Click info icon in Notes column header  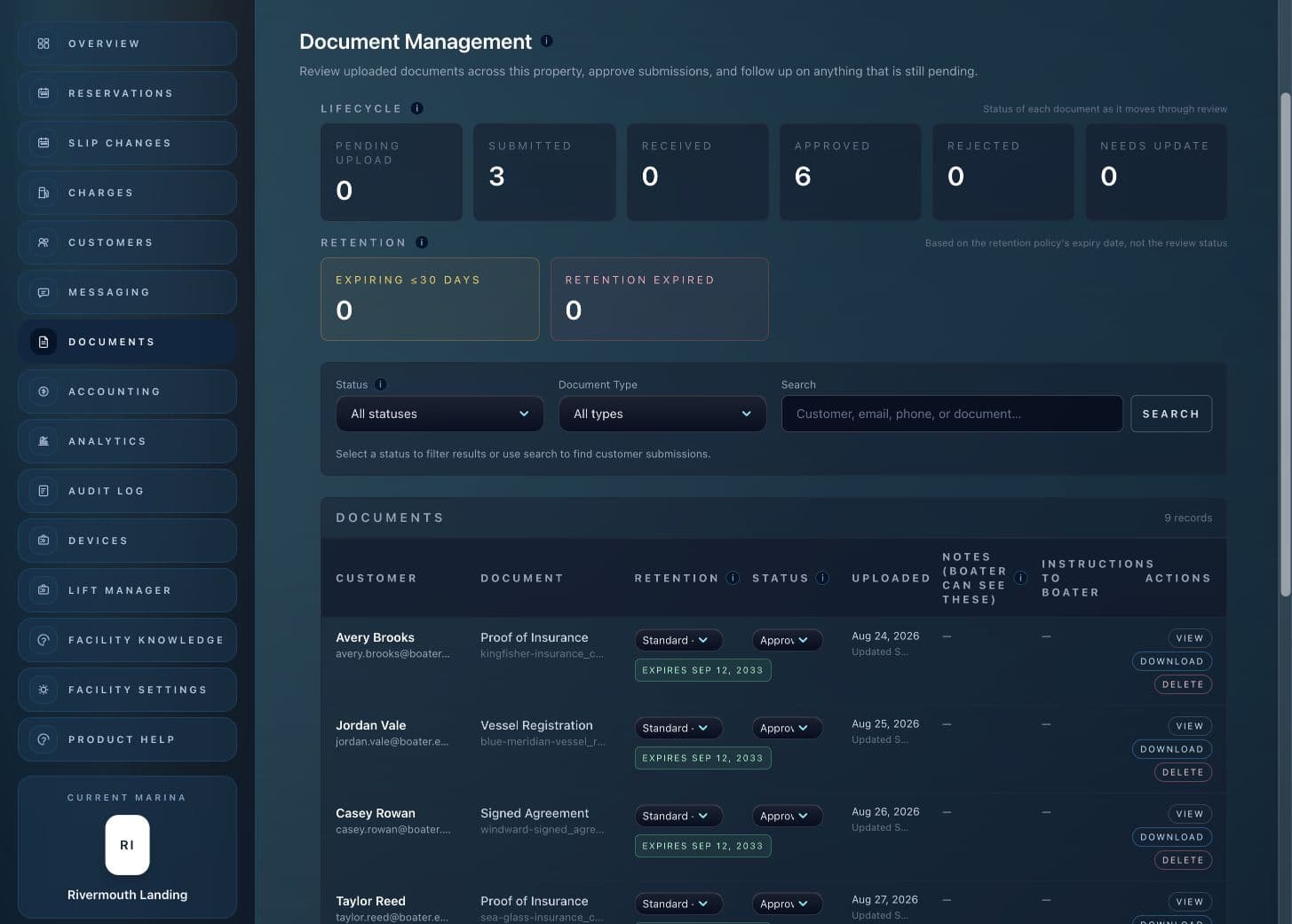coord(1021,578)
